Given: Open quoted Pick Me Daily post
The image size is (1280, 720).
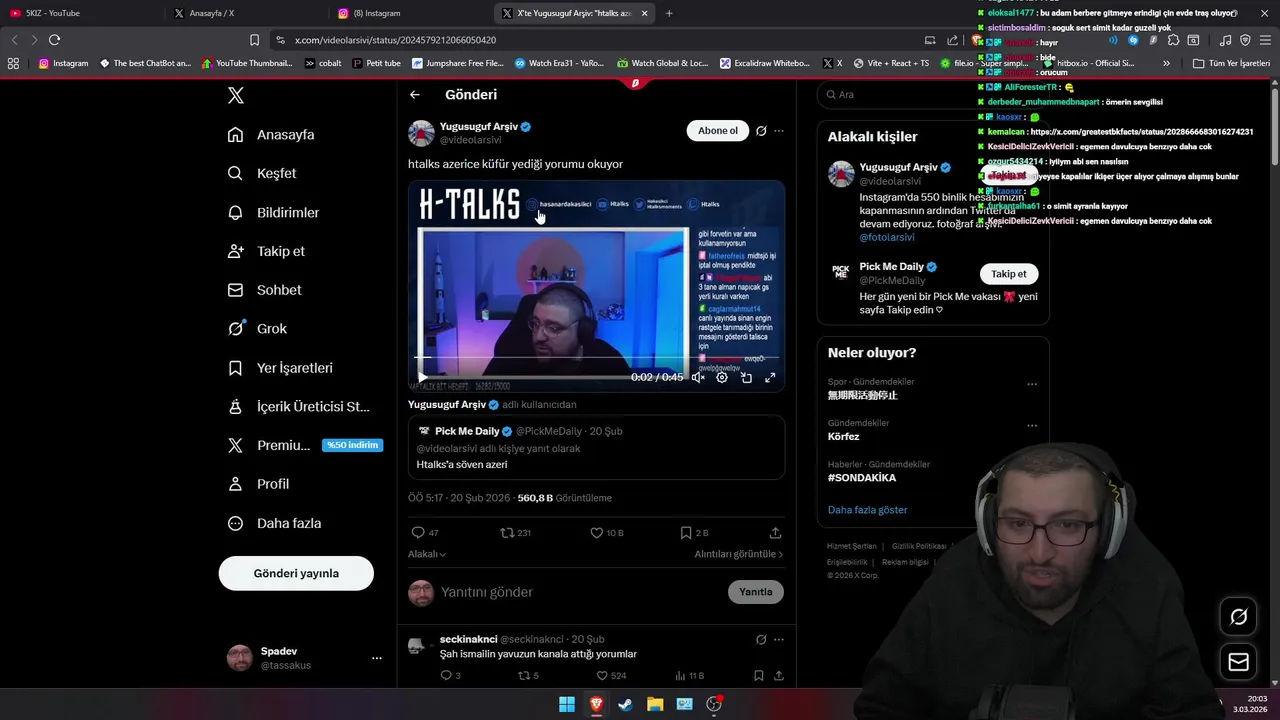Looking at the screenshot, I should pos(596,447).
